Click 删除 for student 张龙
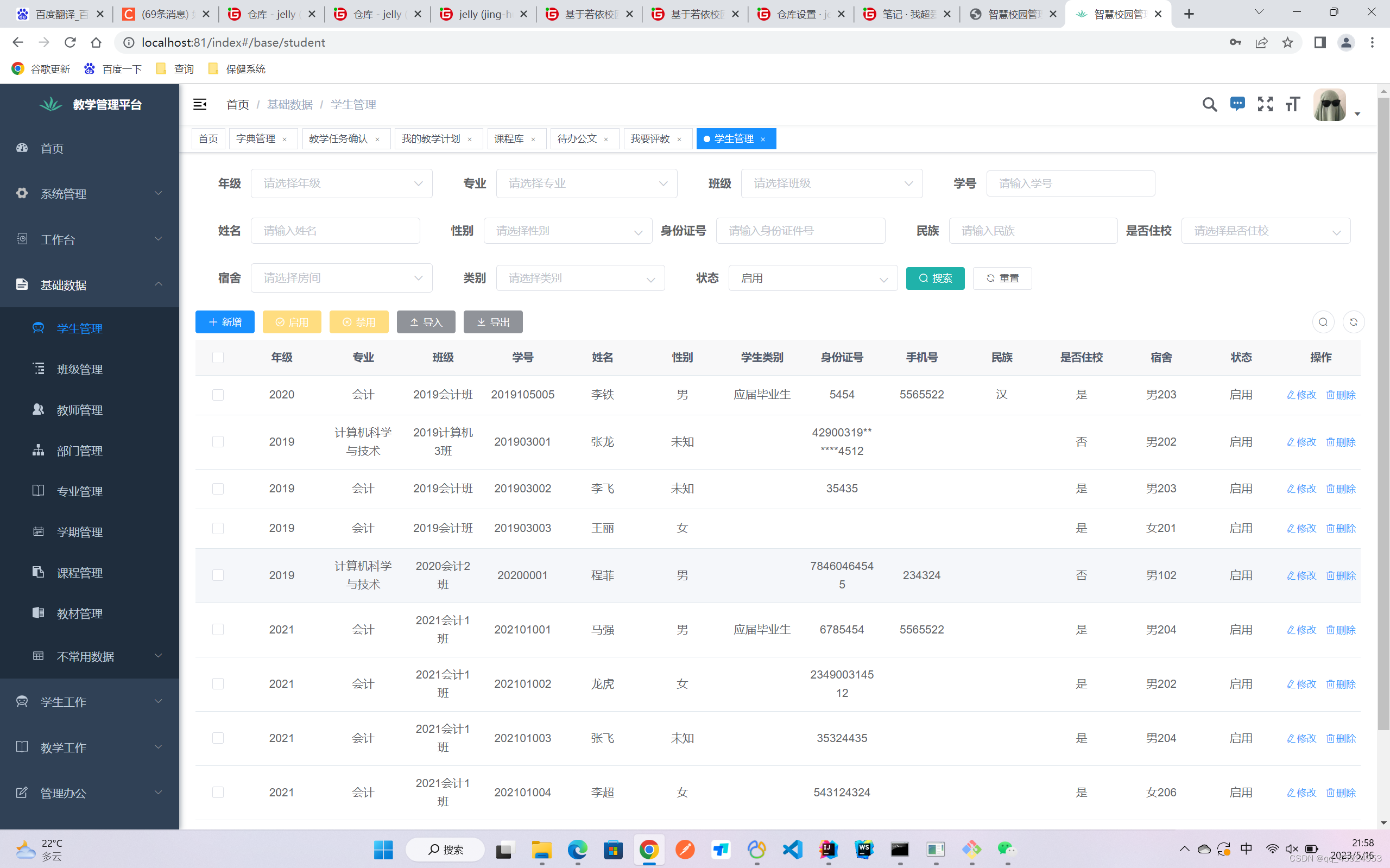This screenshot has height=868, width=1390. click(x=1341, y=442)
